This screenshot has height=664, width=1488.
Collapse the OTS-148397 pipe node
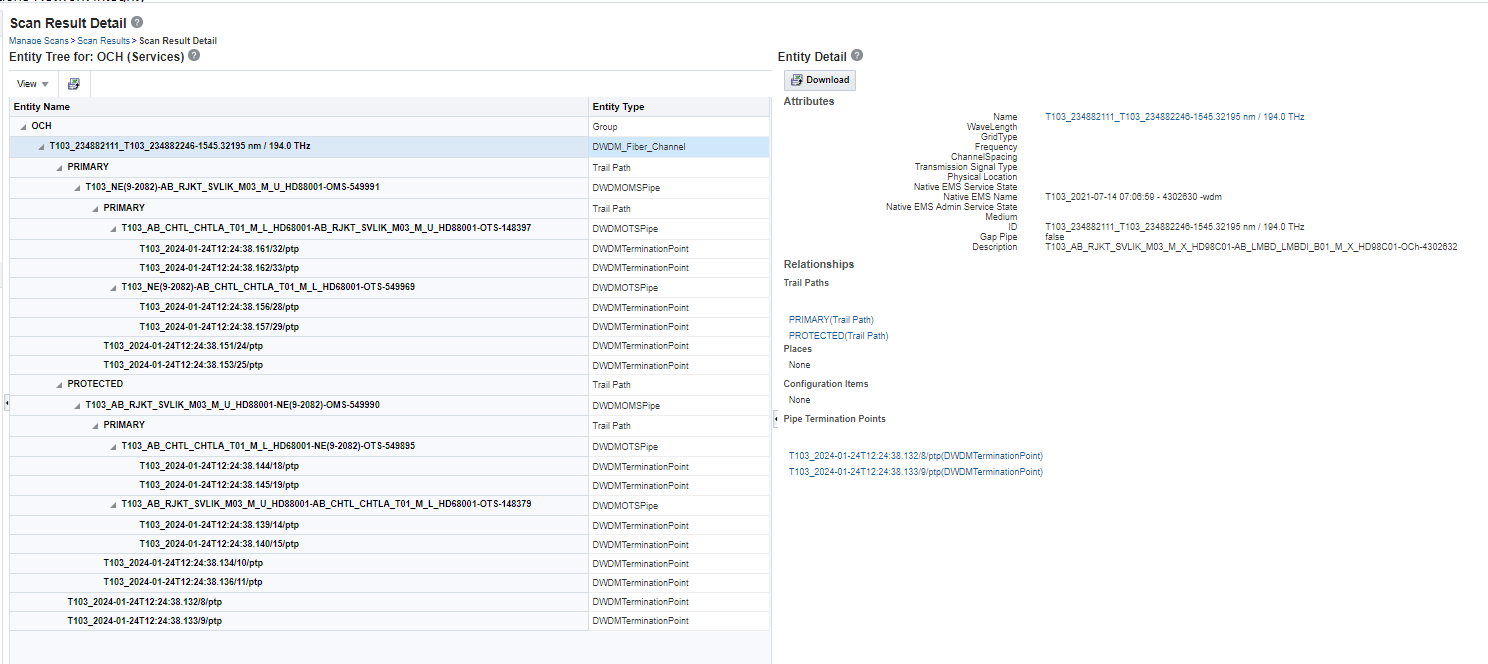[x=113, y=229]
